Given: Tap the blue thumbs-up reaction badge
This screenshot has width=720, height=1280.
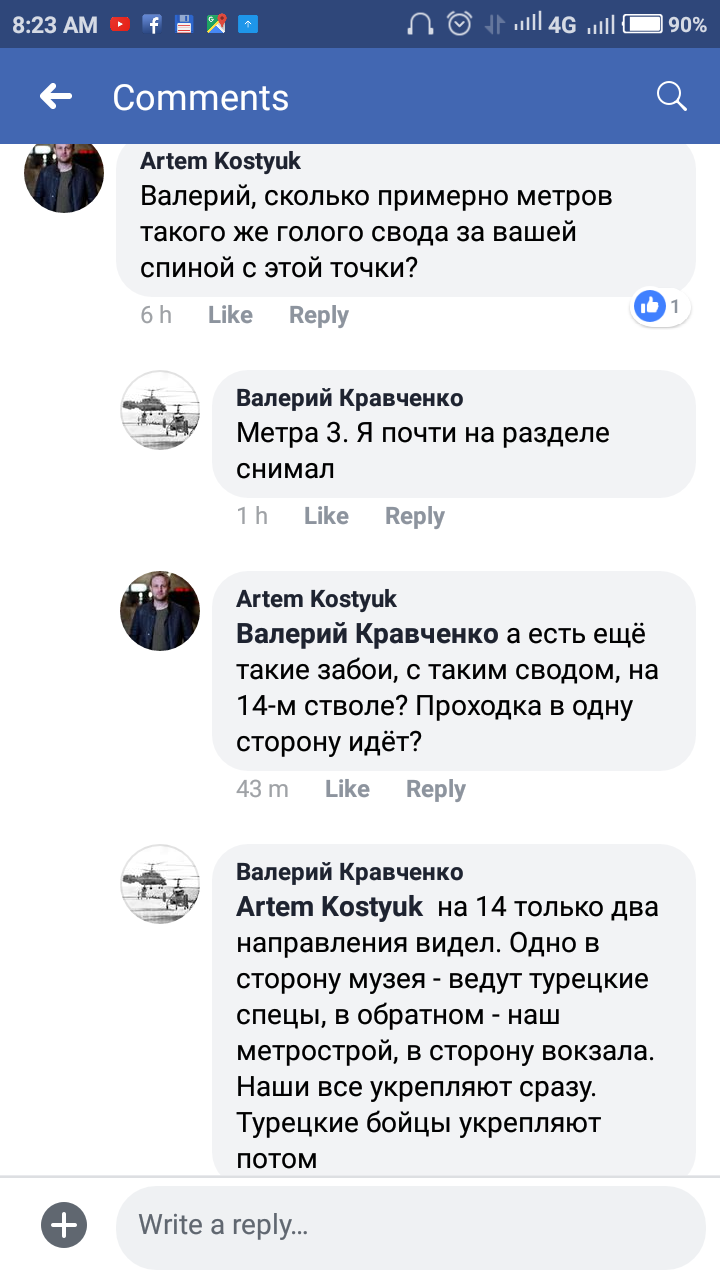Looking at the screenshot, I should (x=651, y=306).
